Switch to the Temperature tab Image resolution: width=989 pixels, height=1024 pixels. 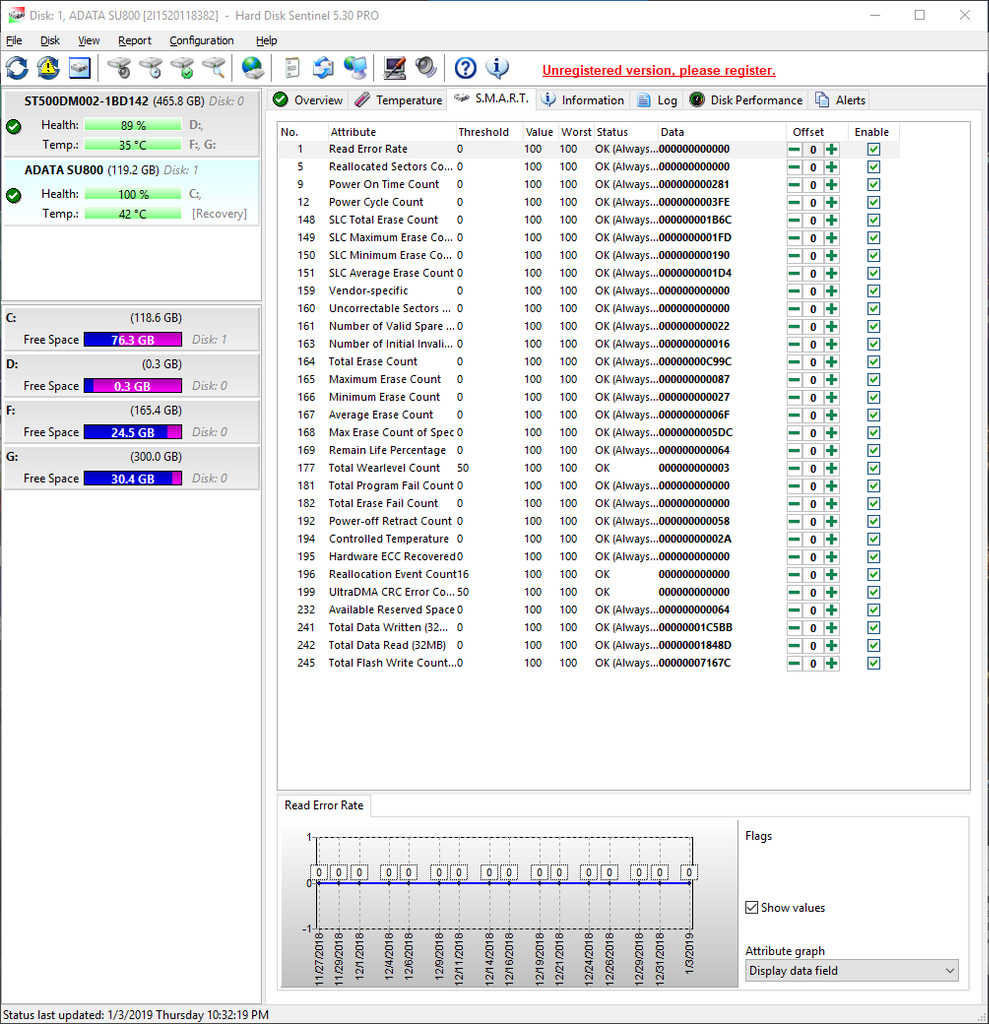click(x=398, y=100)
